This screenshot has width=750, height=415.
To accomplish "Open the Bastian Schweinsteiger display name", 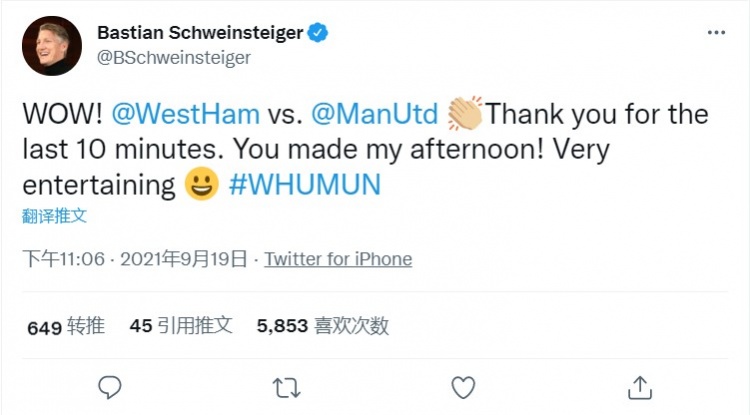I will [200, 33].
